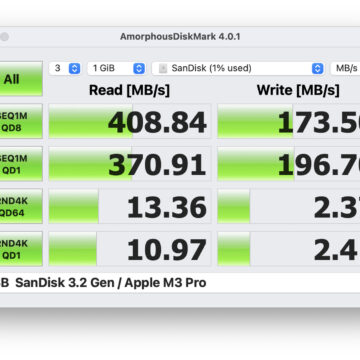Screen dimensions: 360x360
Task: Click the Read [MB/s] column header
Action: (129, 90)
